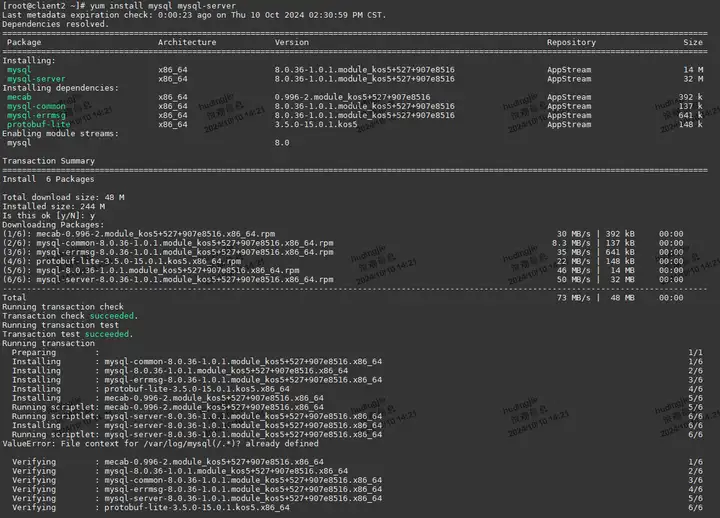
Task: Click the 'Repository' column header
Action: tap(571, 42)
